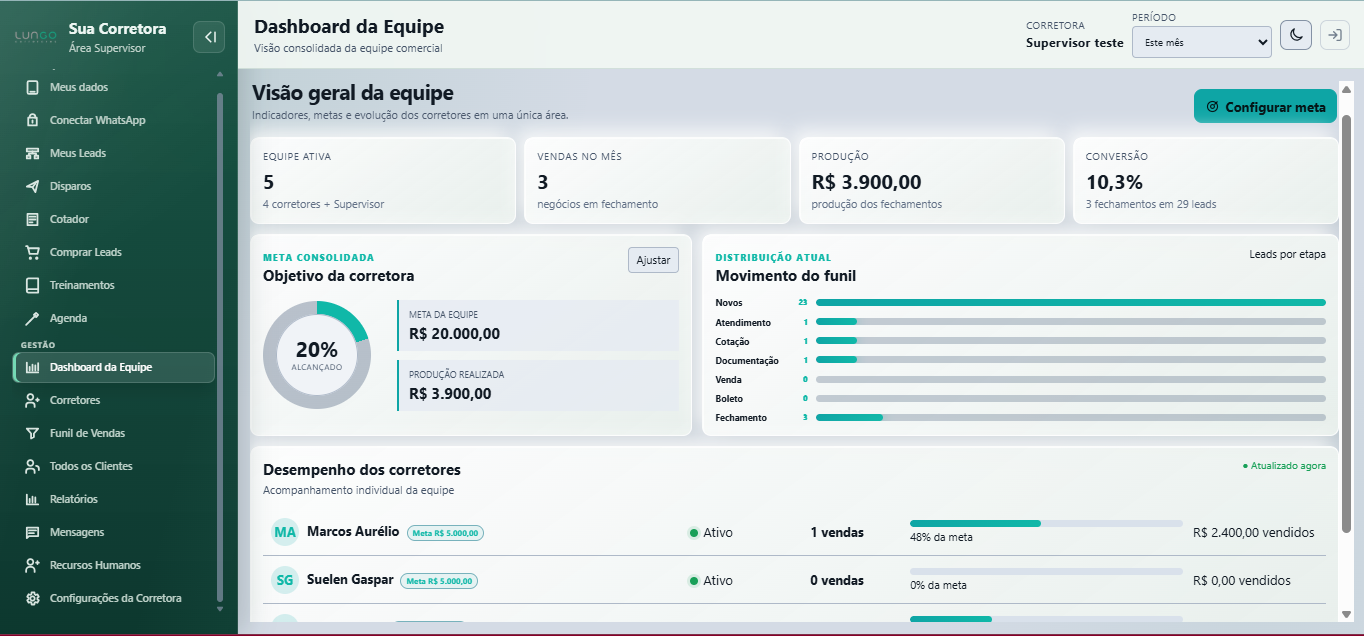
Task: Click the 'Leads por etapa' label
Action: (1287, 254)
